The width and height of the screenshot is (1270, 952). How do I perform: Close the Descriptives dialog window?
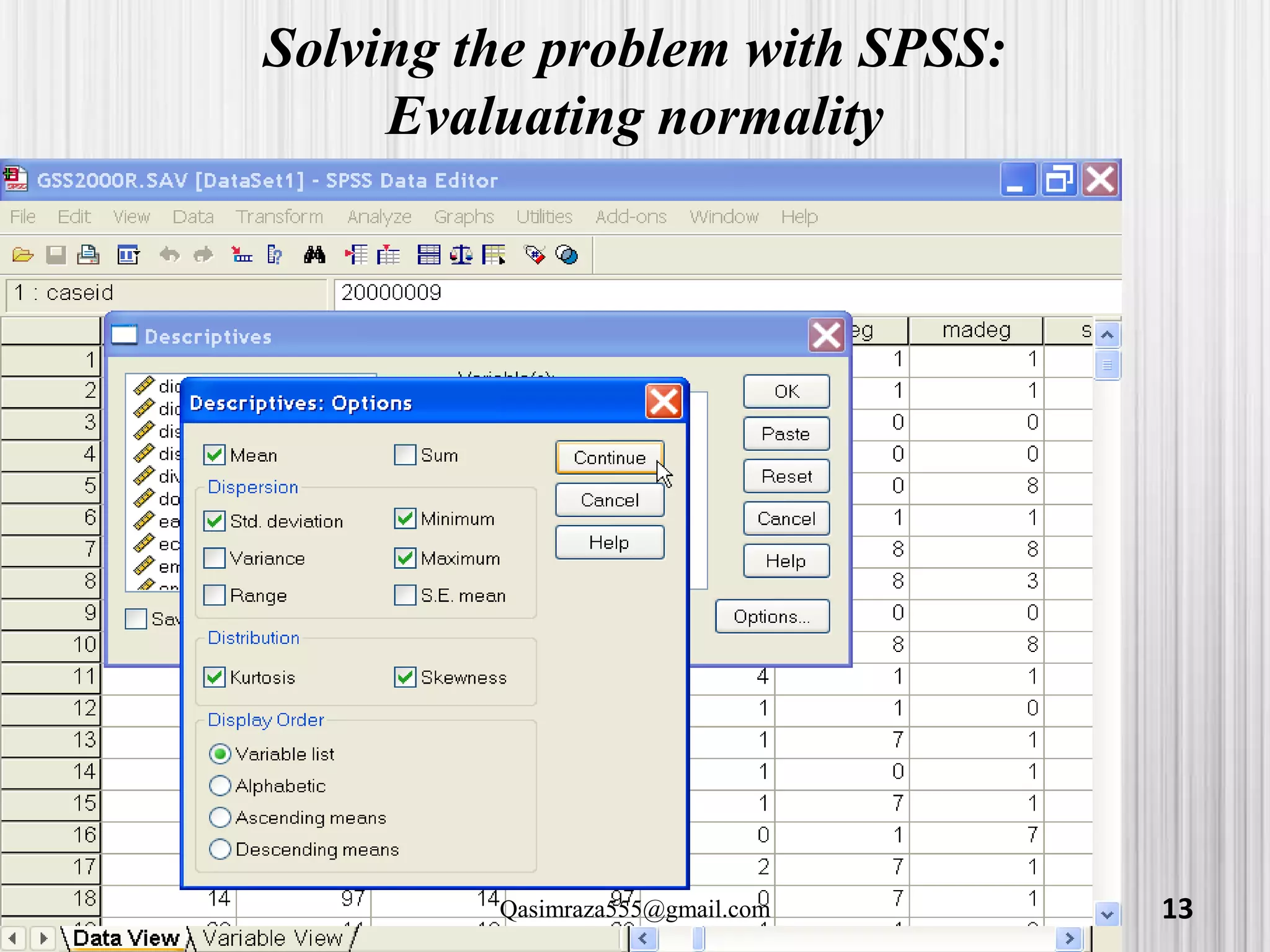[x=827, y=336]
